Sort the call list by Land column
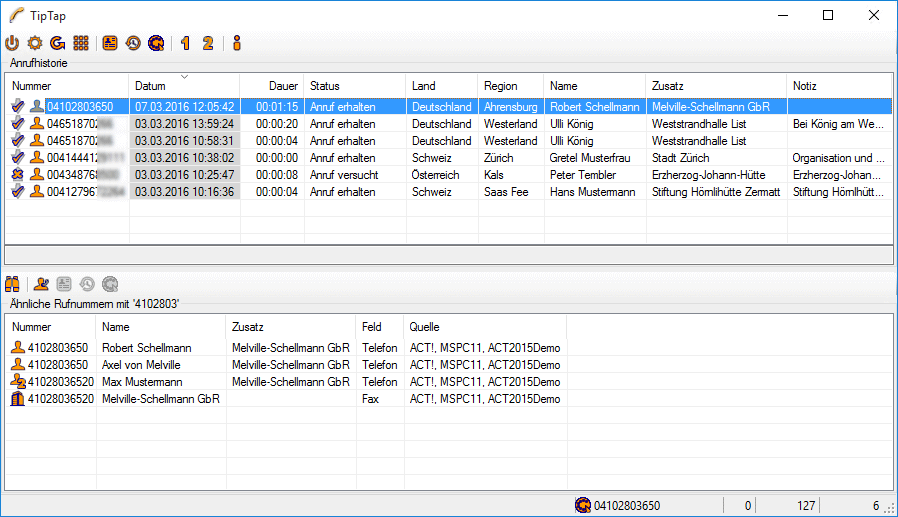 440,86
